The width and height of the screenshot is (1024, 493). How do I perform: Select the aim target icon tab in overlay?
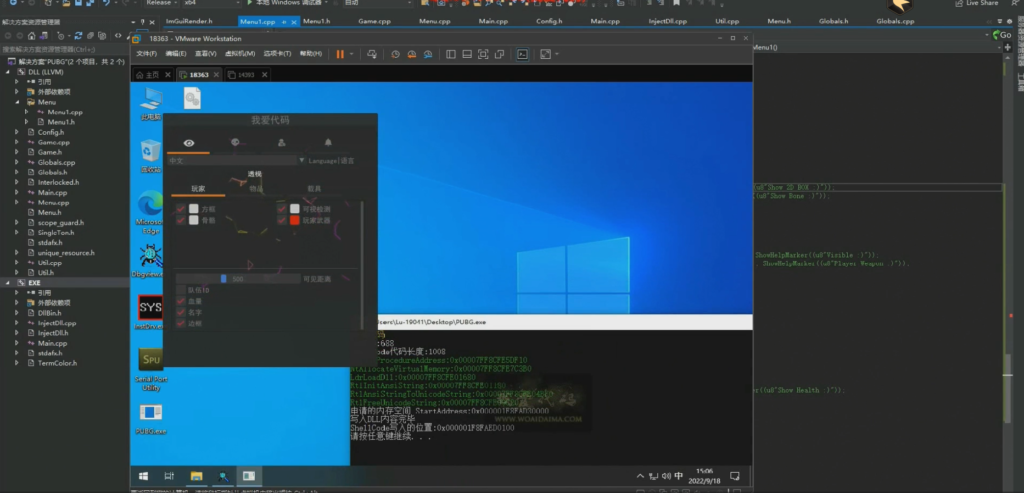click(235, 142)
